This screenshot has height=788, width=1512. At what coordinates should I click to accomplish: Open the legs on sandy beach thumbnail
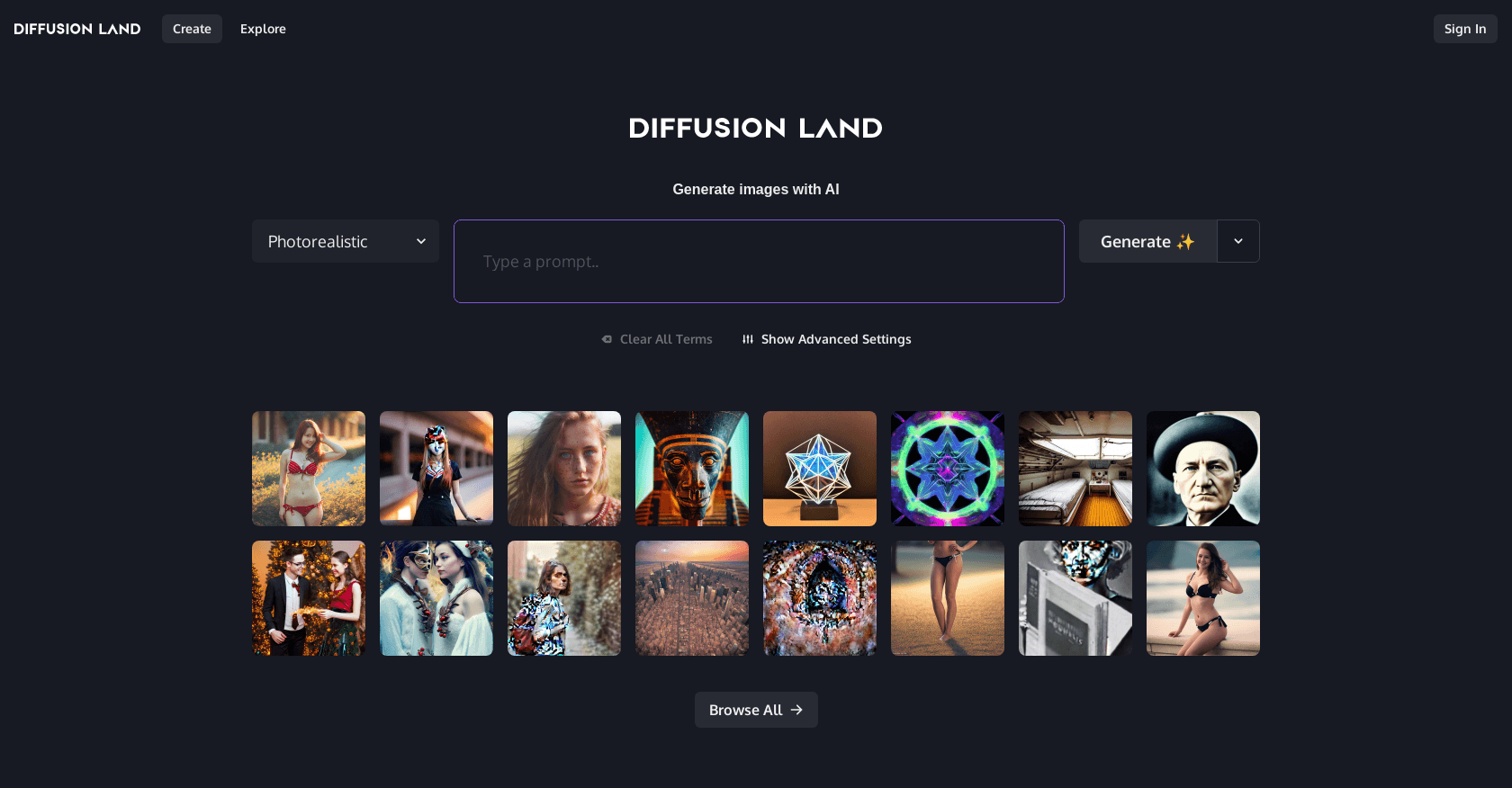click(948, 598)
